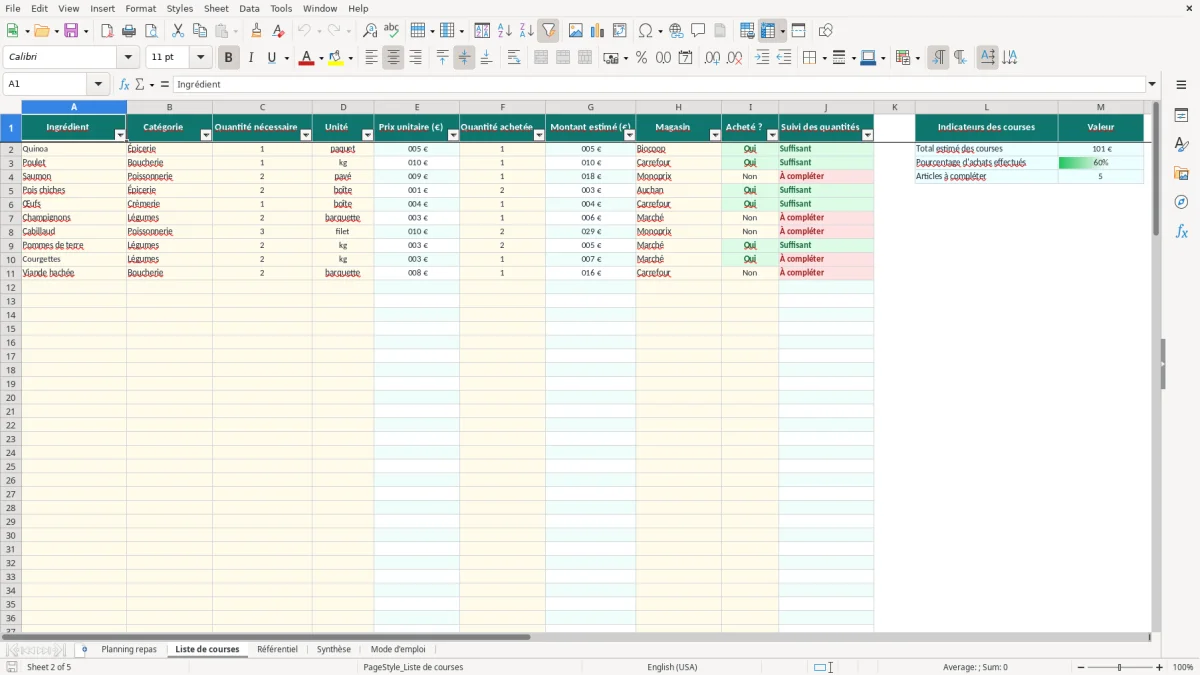Open the Data menu
Viewport: 1200px width, 675px height.
[249, 8]
